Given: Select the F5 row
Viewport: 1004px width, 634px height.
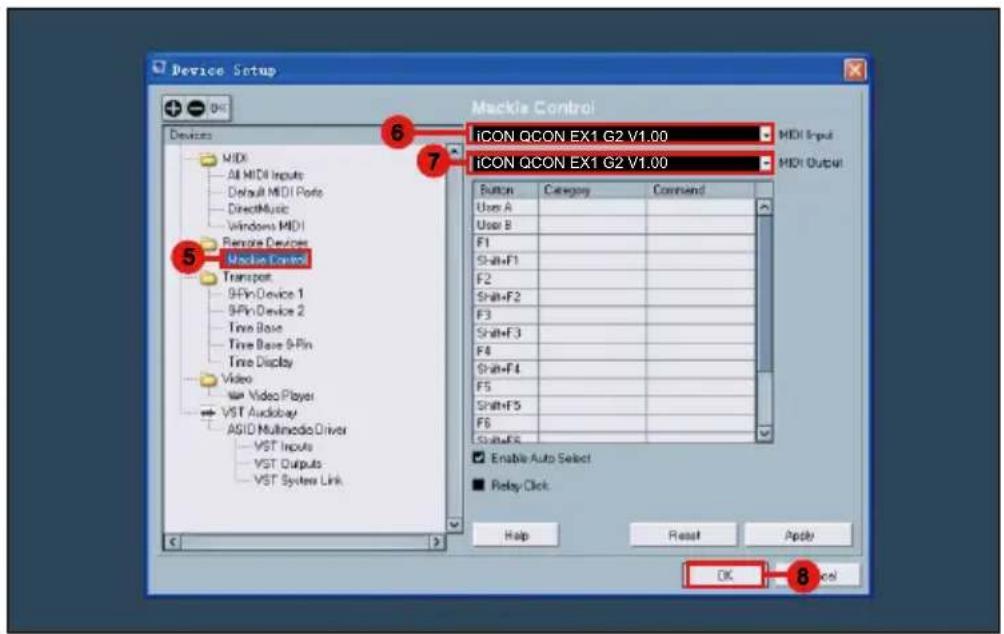Looking at the screenshot, I should (614, 387).
